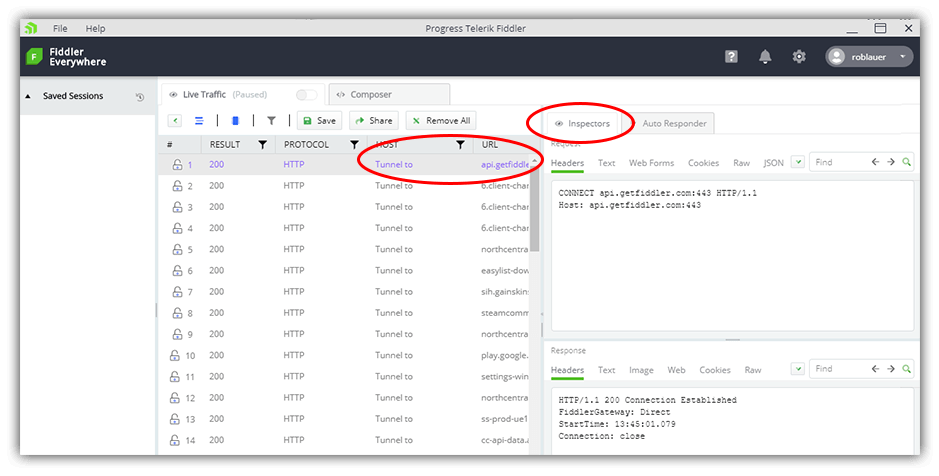This screenshot has height=476, width=939.
Task: Click the sessions list vertical scrollbar
Action: pyautogui.click(x=534, y=210)
